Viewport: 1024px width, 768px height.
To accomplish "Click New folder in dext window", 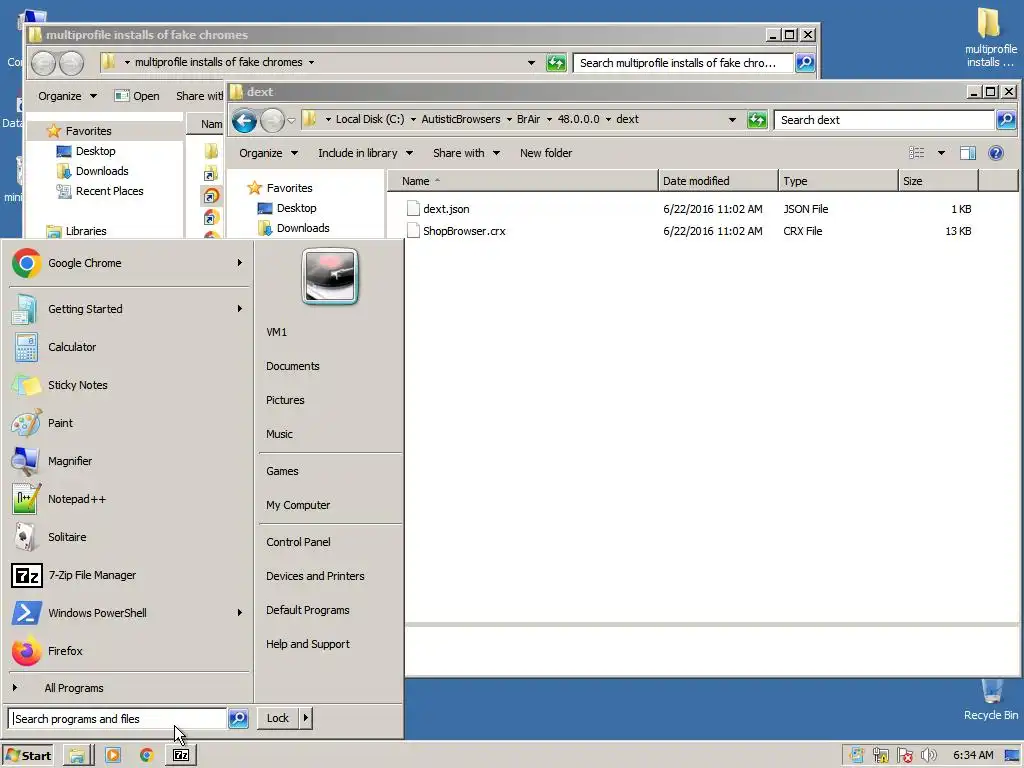I will click(x=546, y=153).
